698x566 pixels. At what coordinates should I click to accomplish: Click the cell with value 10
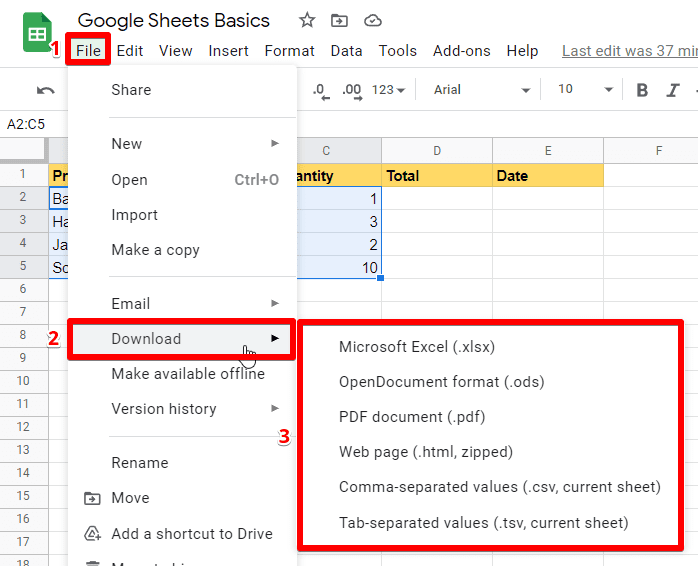(339, 267)
